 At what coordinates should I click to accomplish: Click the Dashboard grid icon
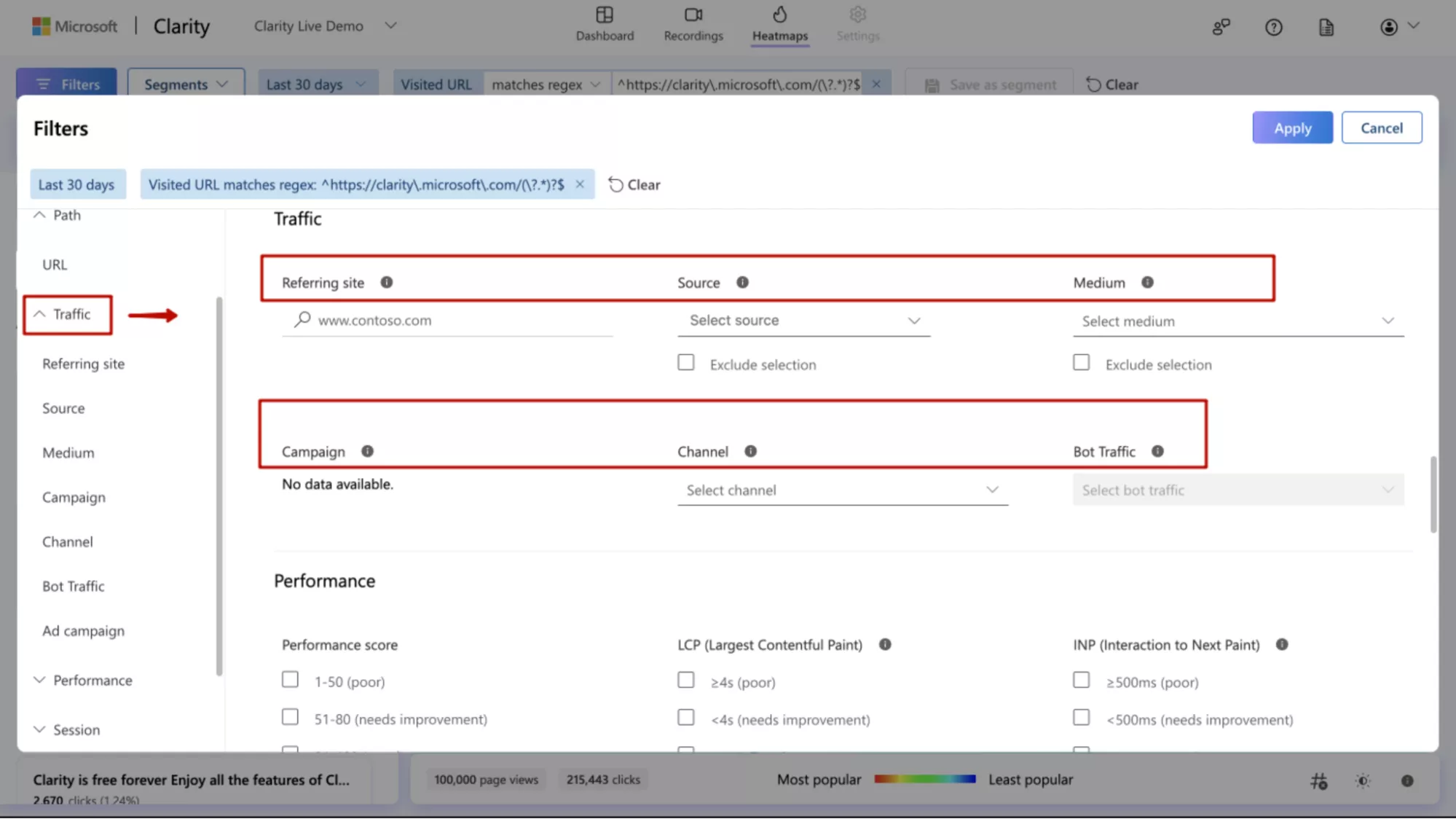pos(604,15)
